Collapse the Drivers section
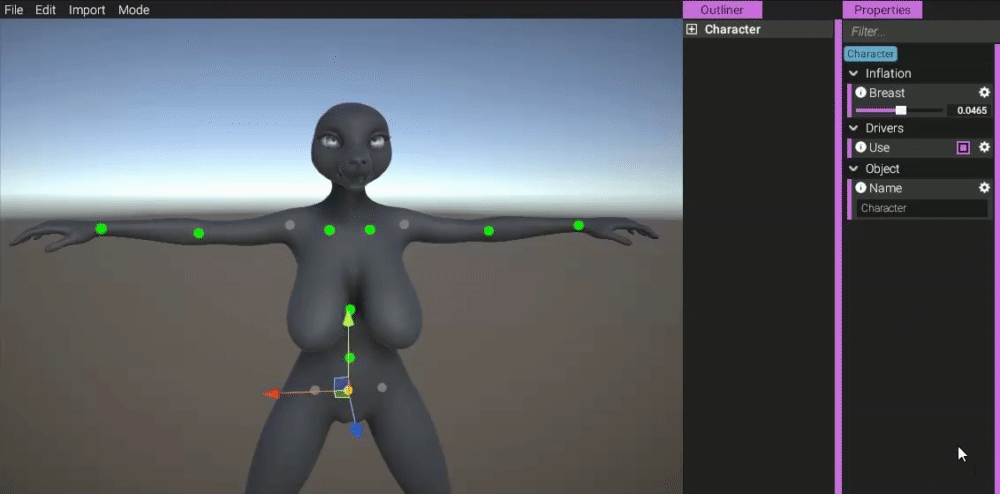 (853, 128)
